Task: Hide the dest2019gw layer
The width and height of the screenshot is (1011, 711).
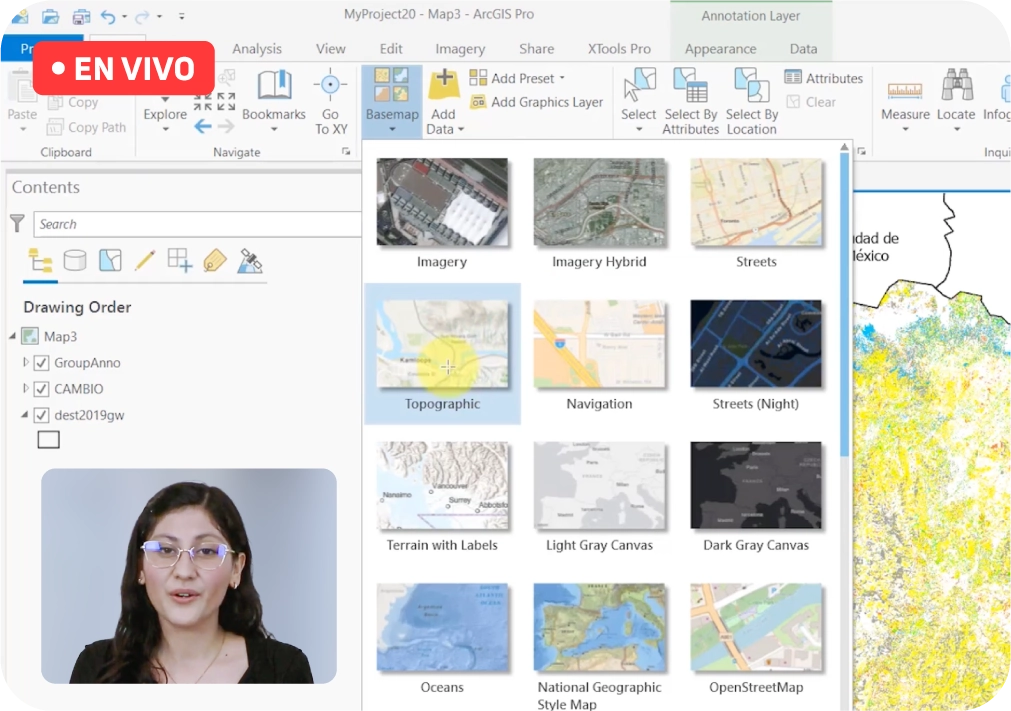Action: (x=42, y=415)
